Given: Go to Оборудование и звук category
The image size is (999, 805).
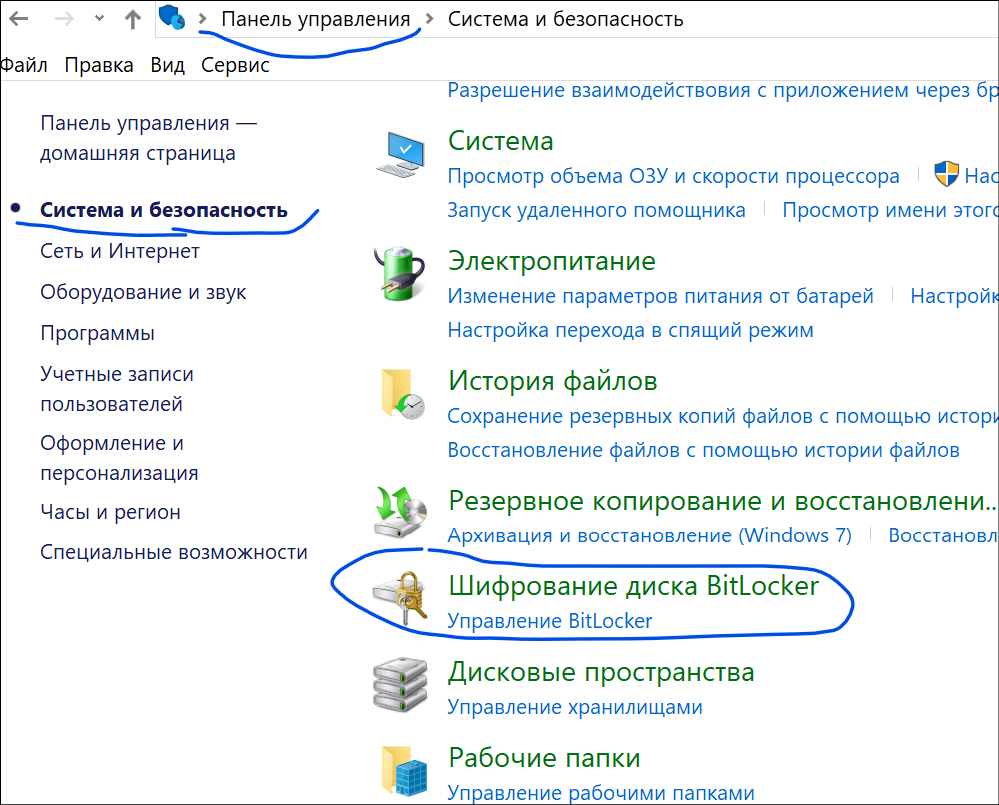Looking at the screenshot, I should point(143,292).
